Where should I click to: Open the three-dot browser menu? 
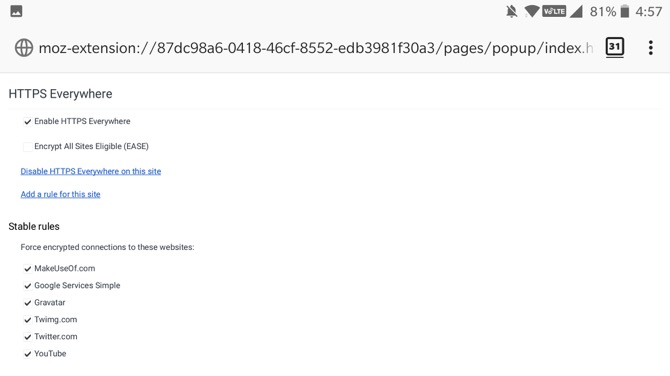[650, 47]
